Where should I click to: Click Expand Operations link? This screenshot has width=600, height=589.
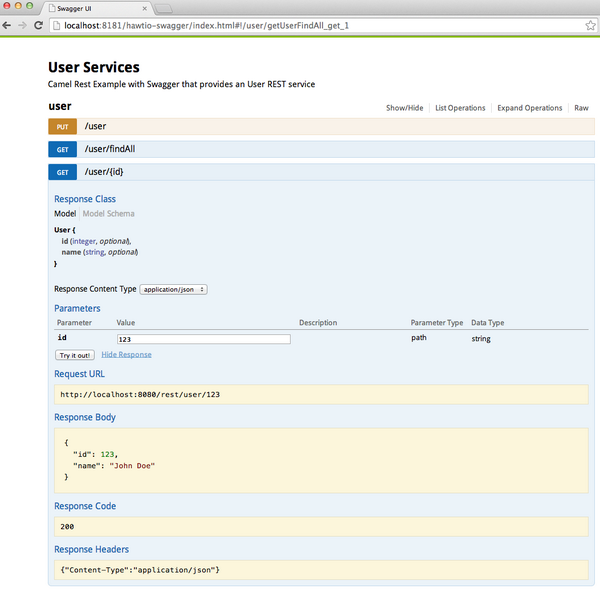(x=530, y=108)
